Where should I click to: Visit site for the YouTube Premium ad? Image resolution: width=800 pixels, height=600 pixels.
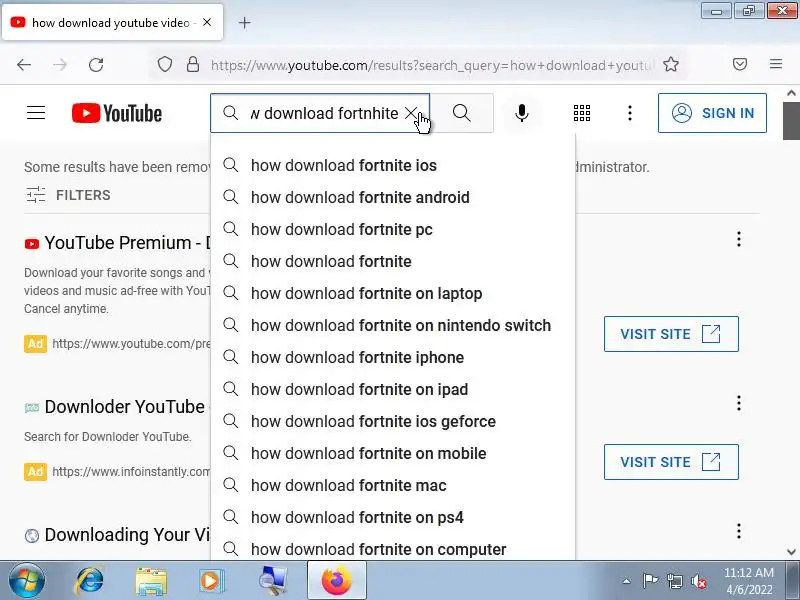(671, 334)
